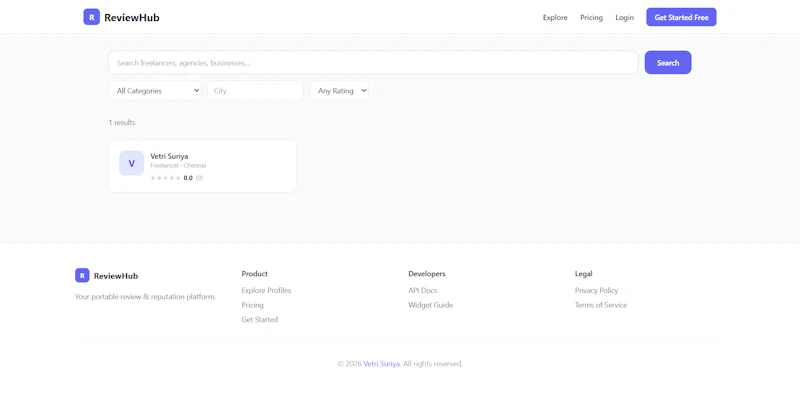Click the V avatar on Vetri Suriya card
800x393 pixels.
[x=132, y=163]
